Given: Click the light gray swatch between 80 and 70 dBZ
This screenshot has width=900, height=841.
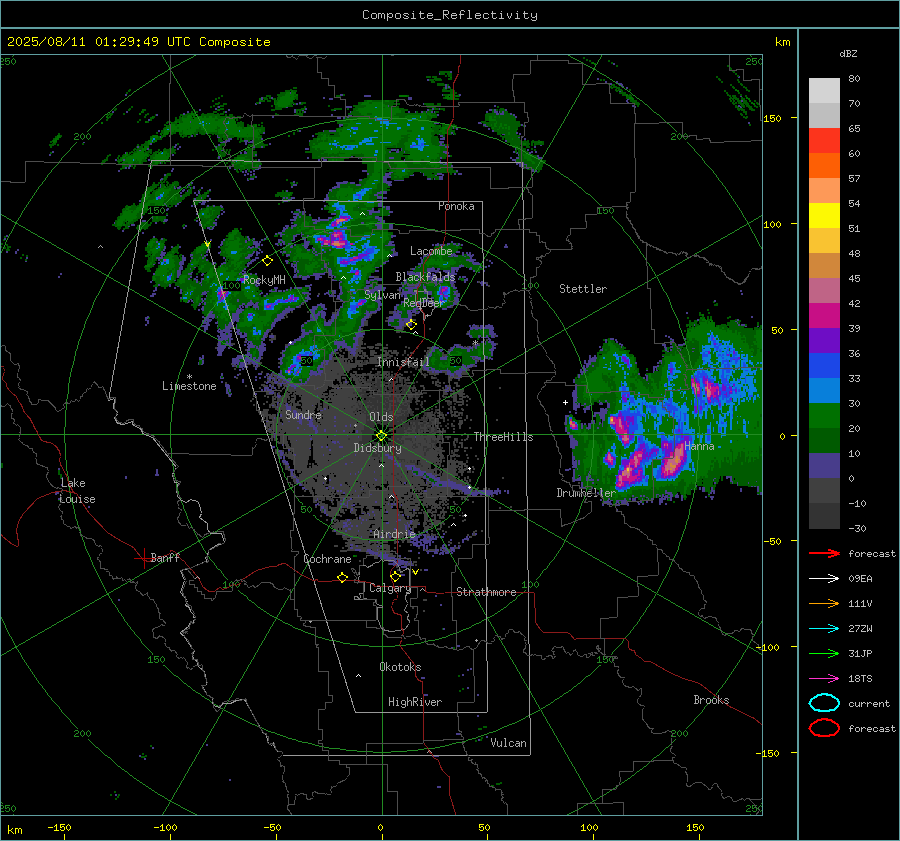Looking at the screenshot, I should (824, 91).
